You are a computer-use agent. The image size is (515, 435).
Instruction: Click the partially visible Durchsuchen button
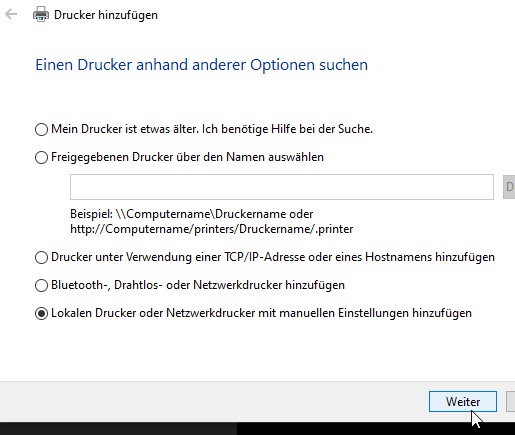click(509, 187)
